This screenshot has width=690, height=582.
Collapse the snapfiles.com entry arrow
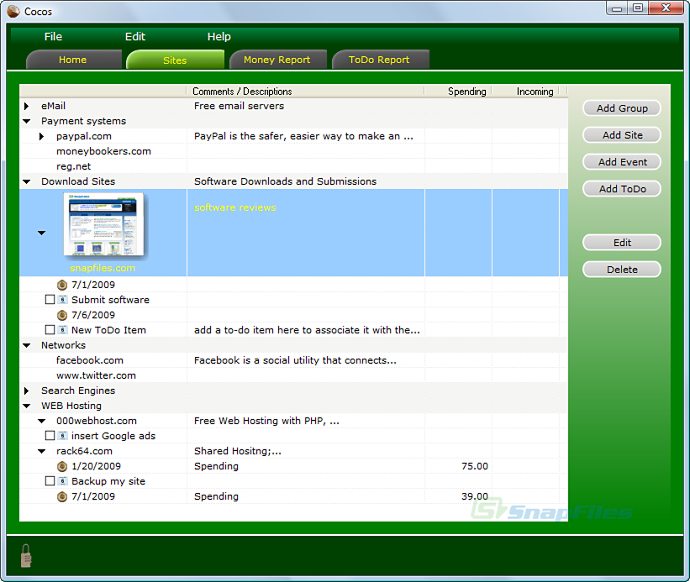(x=41, y=233)
